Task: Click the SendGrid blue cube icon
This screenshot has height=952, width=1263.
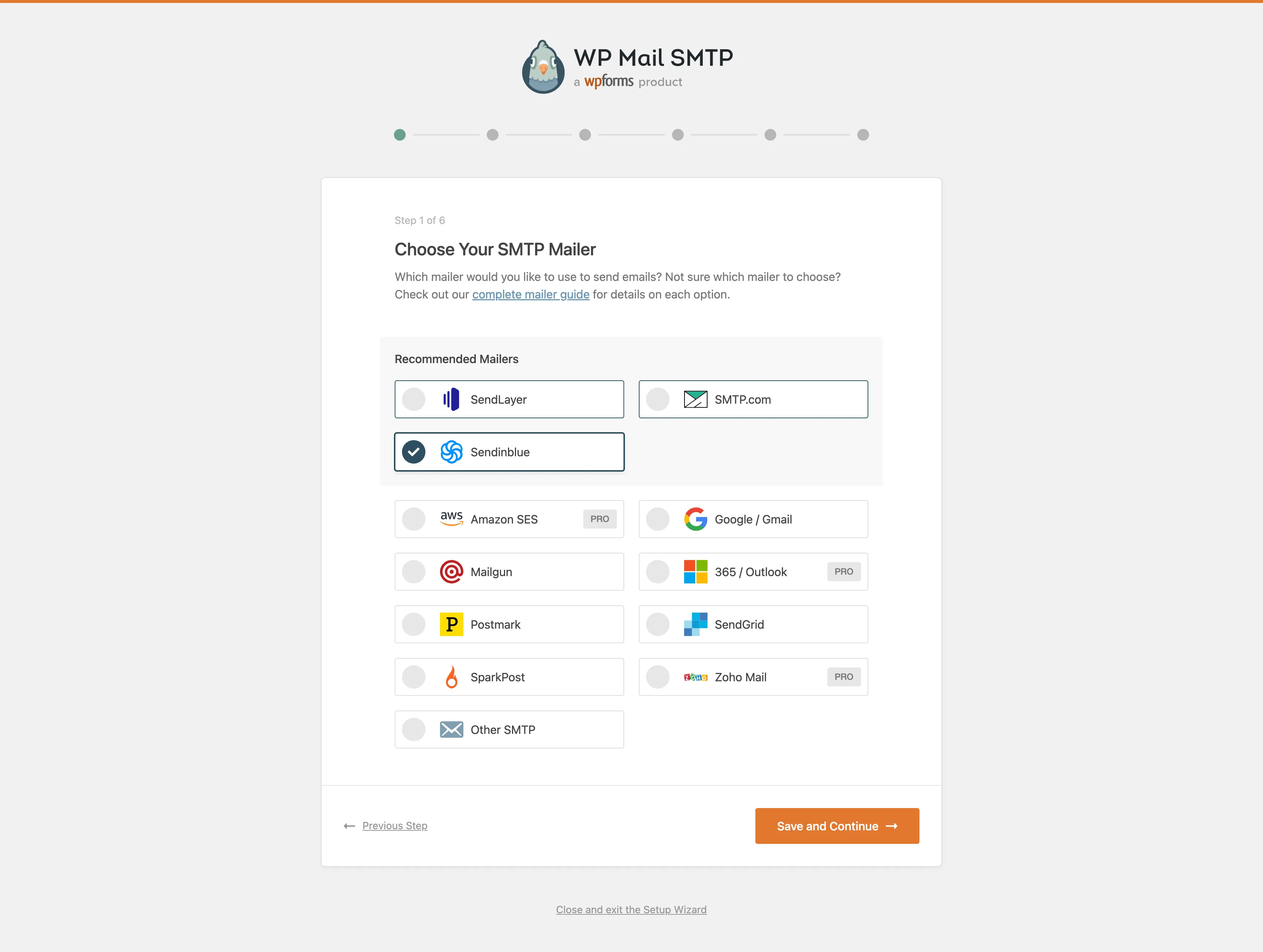Action: pyautogui.click(x=695, y=624)
